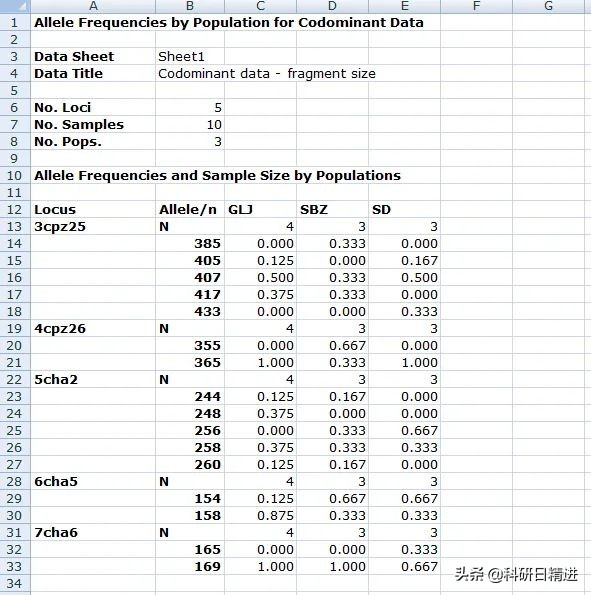Click the No. Samples value 10
The height and width of the screenshot is (595, 591).
[190, 124]
